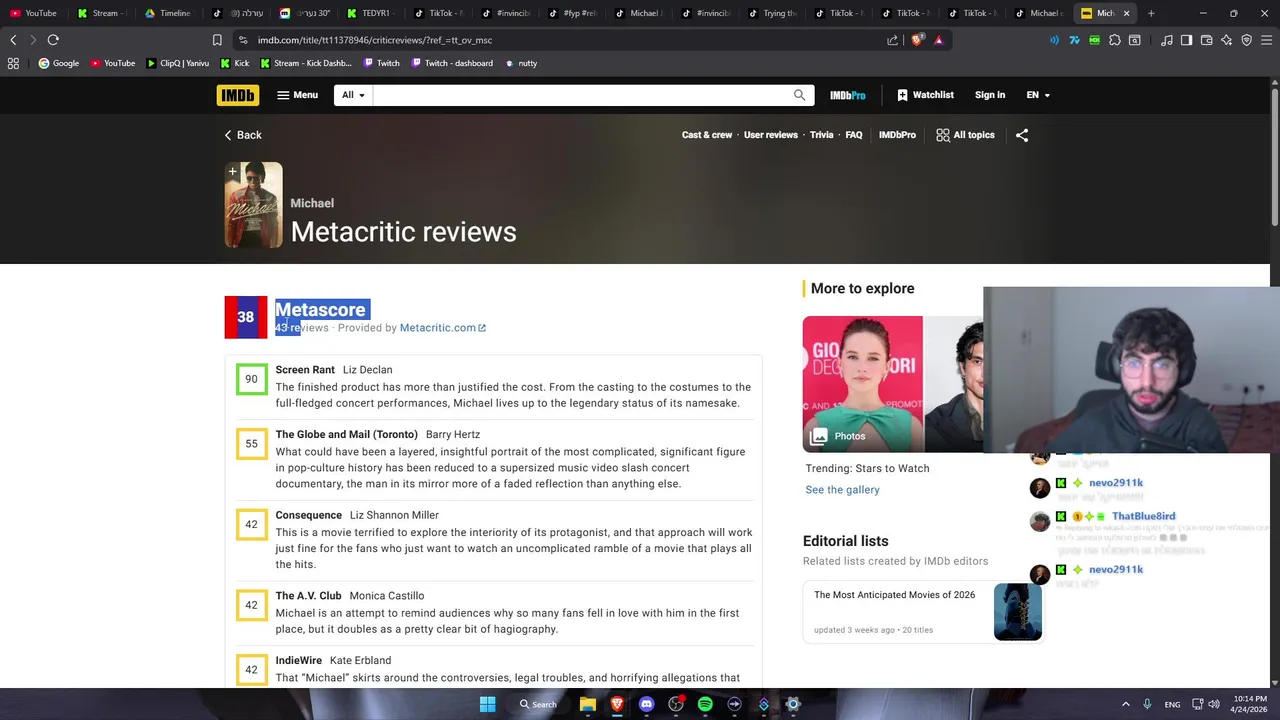This screenshot has height=720, width=1280.
Task: Add Michael to watchlist via poster plus
Action: coord(233,172)
